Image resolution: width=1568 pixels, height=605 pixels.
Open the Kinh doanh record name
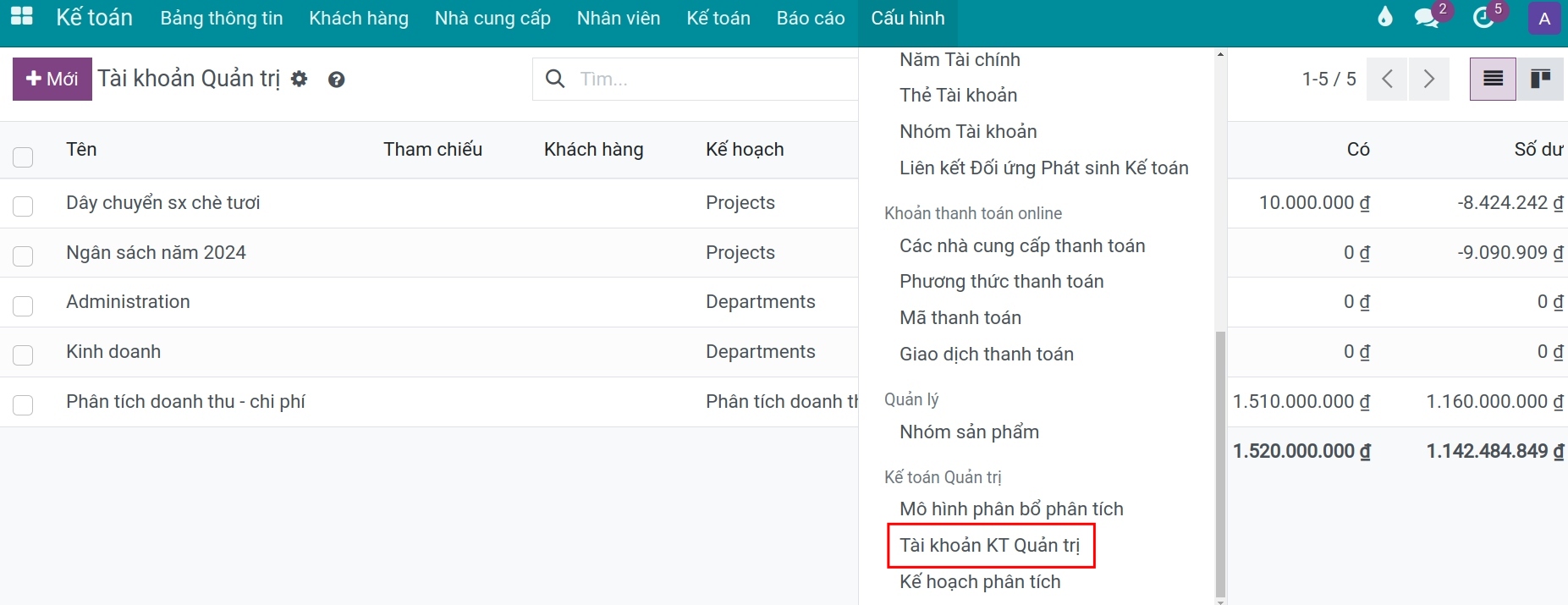113,351
